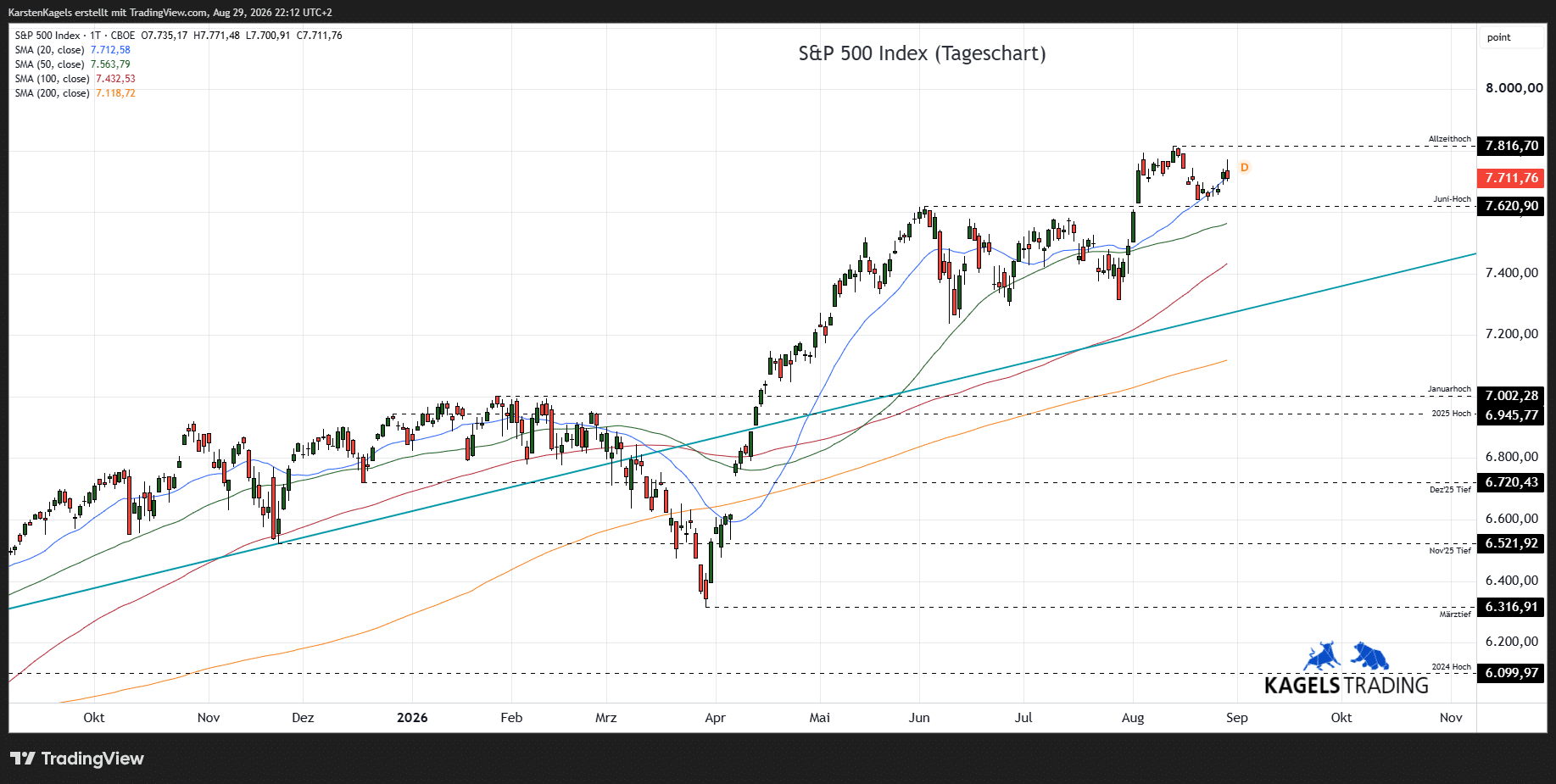Click the chart title S&P 500 Index (Tageschart)

coord(922,53)
